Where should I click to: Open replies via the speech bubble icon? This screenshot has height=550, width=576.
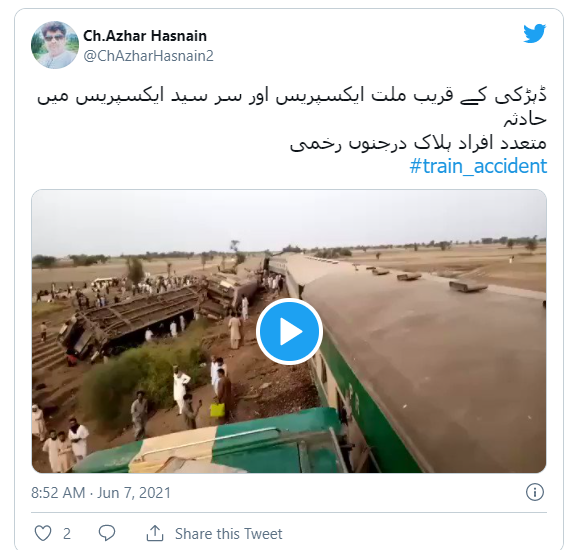(107, 533)
